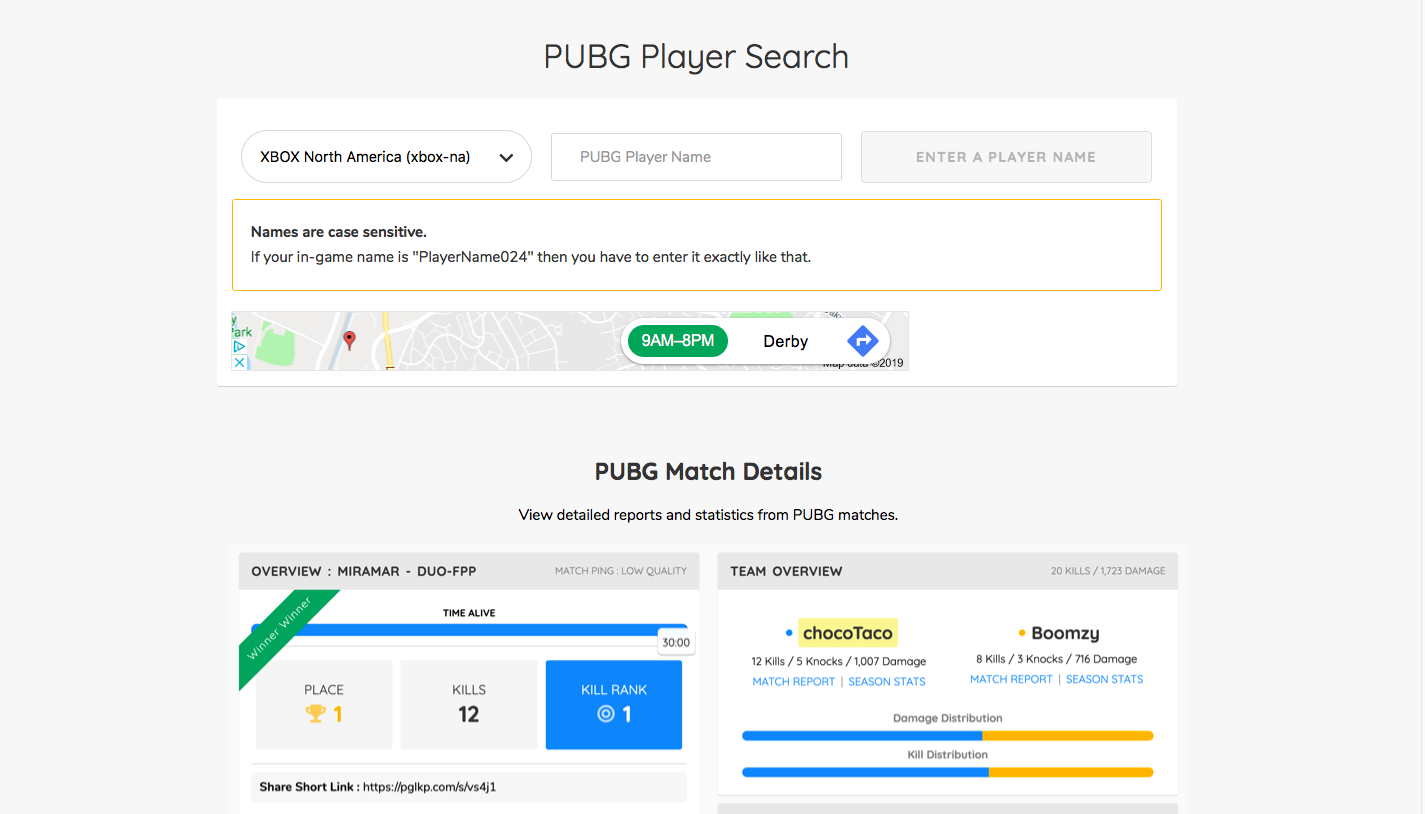The width and height of the screenshot is (1425, 814).
Task: Click Boomzy player name
Action: click(1065, 633)
